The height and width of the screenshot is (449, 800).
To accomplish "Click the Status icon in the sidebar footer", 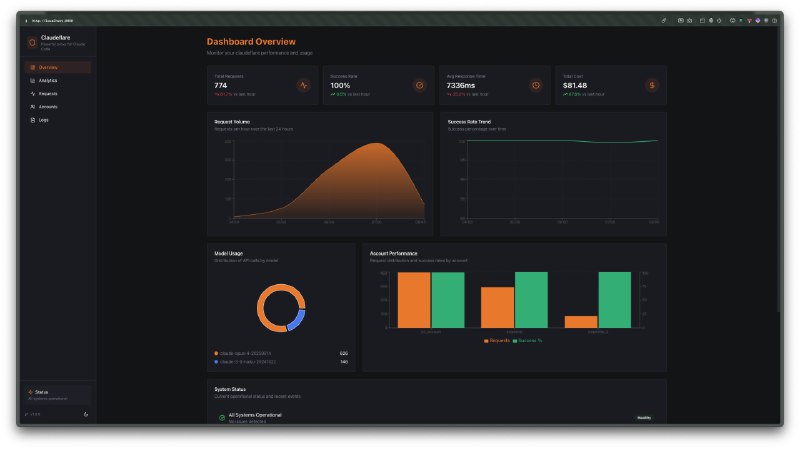I will pos(31,392).
